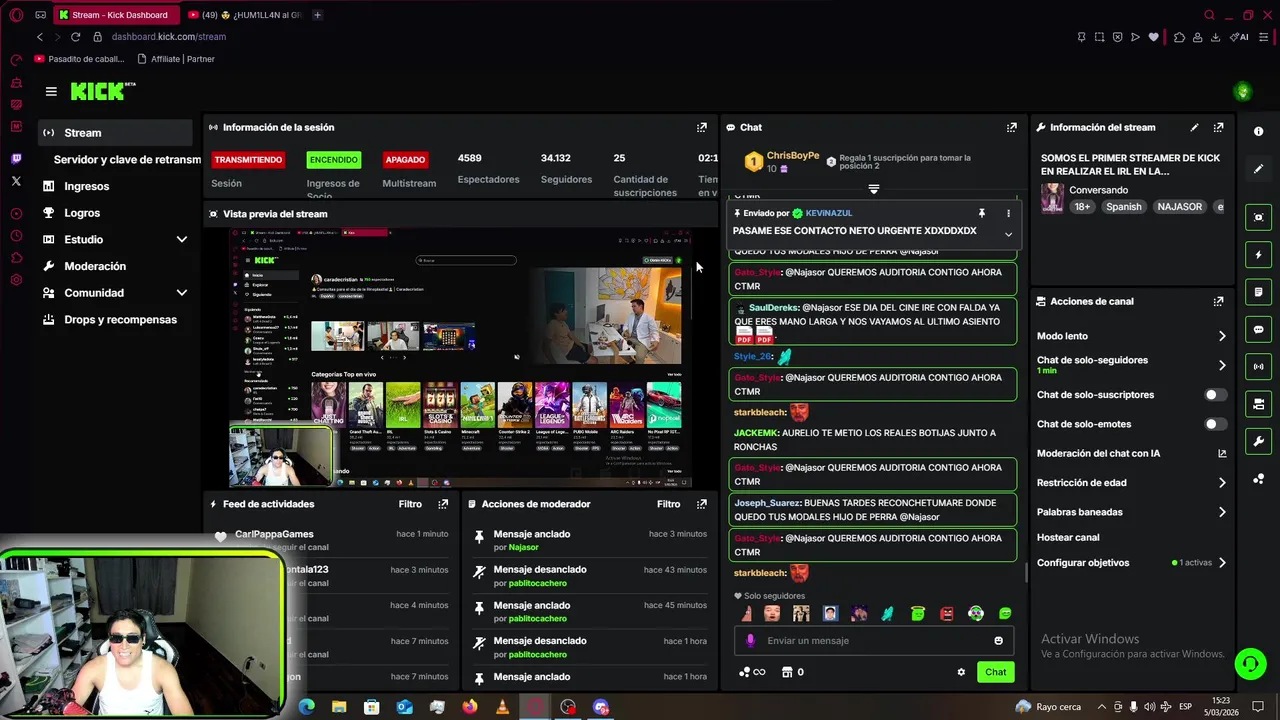
Task: Open the X (Twitter) sidebar icon
Action: [16, 181]
